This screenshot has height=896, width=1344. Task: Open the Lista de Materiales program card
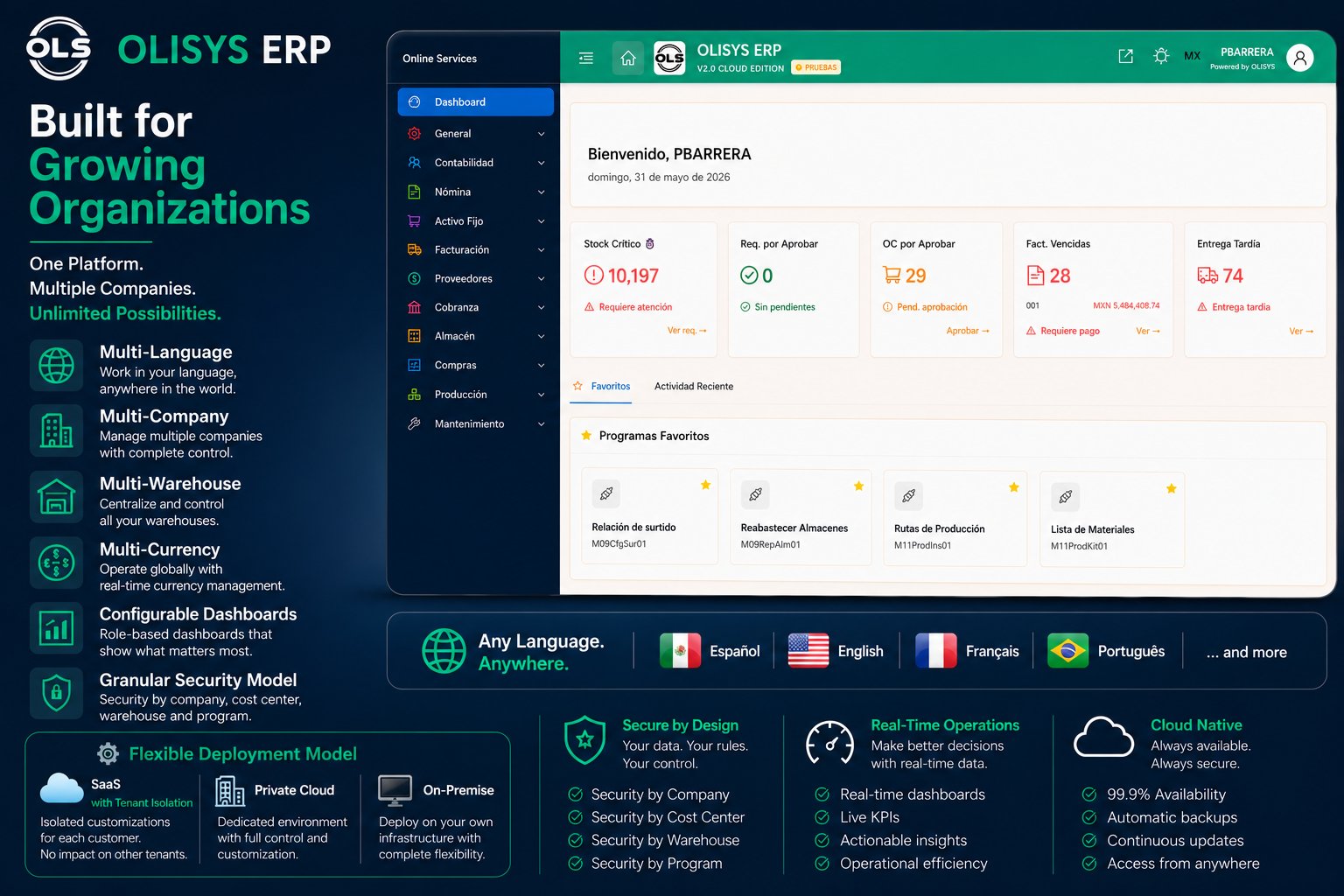tap(1112, 520)
